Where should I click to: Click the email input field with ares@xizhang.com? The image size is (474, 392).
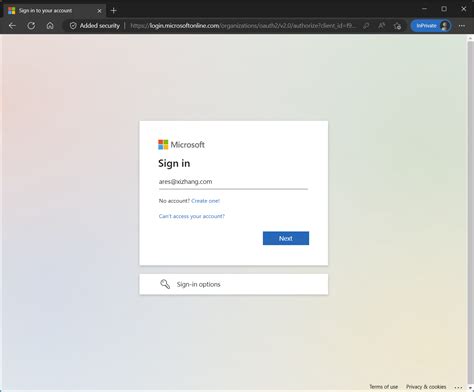(x=233, y=182)
